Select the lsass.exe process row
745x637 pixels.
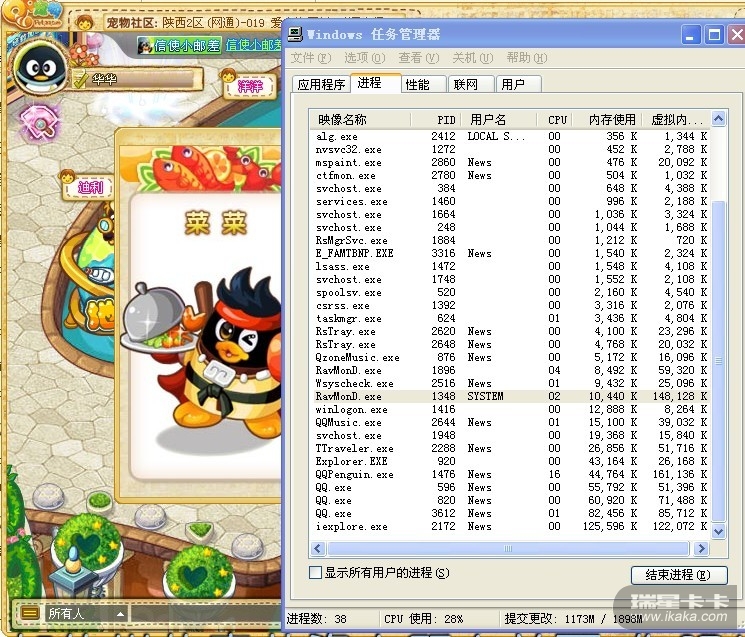pyautogui.click(x=511, y=266)
